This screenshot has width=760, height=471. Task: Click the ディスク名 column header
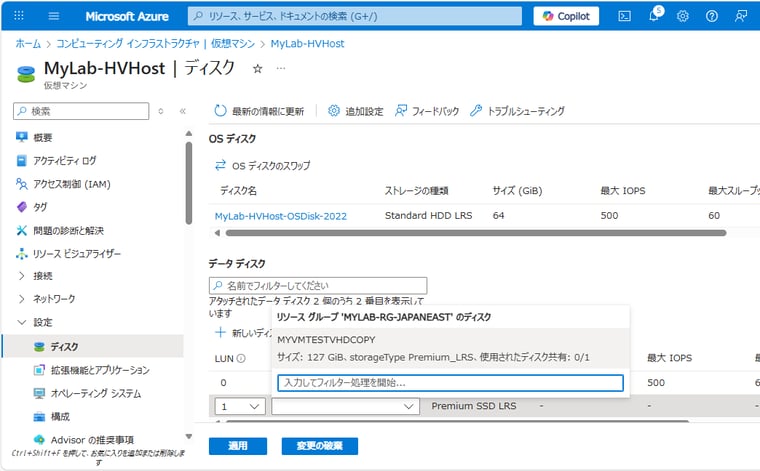(x=238, y=191)
